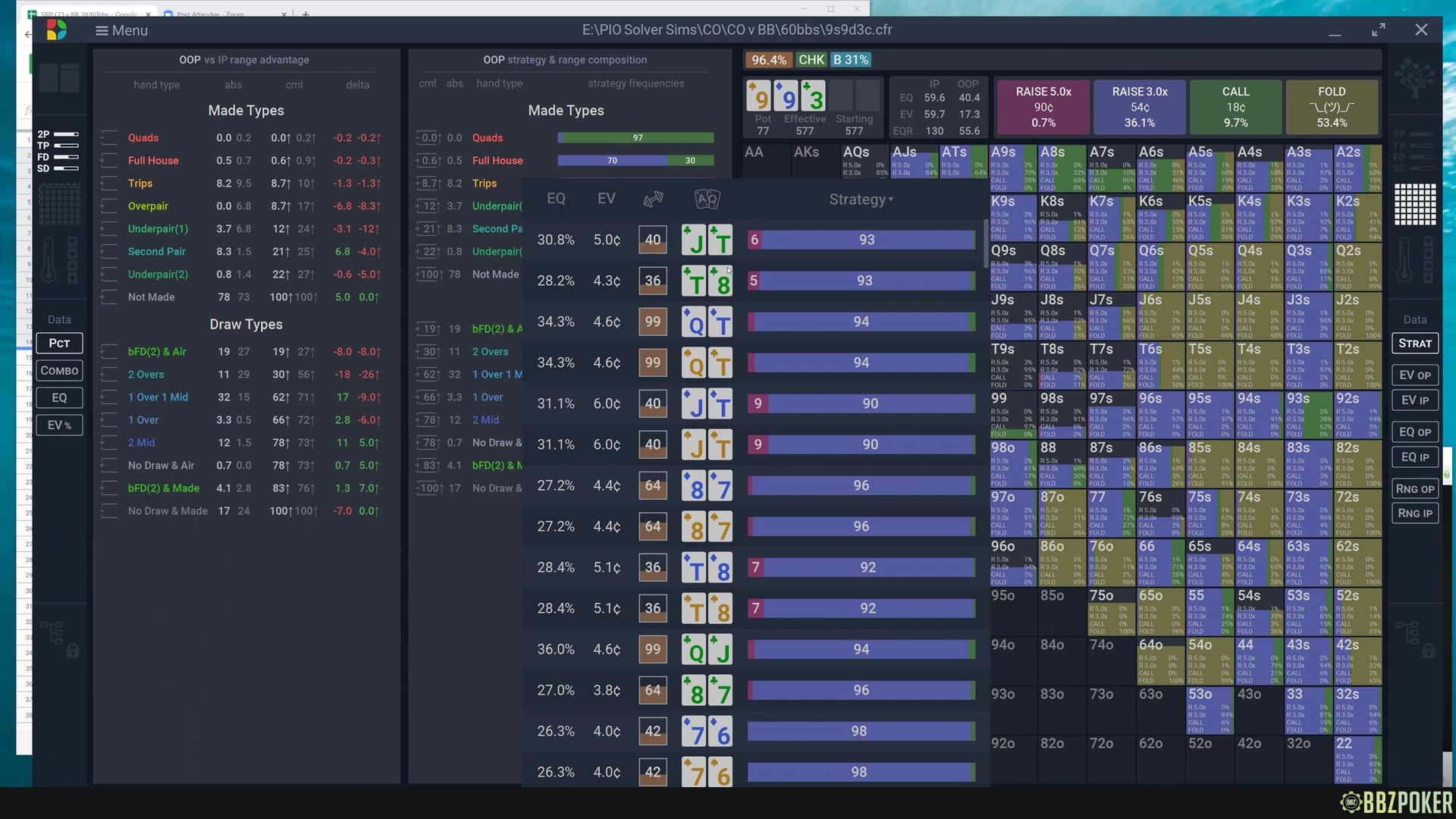Switch left data mode to COMBO
This screenshot has height=819, width=1456.
59,371
